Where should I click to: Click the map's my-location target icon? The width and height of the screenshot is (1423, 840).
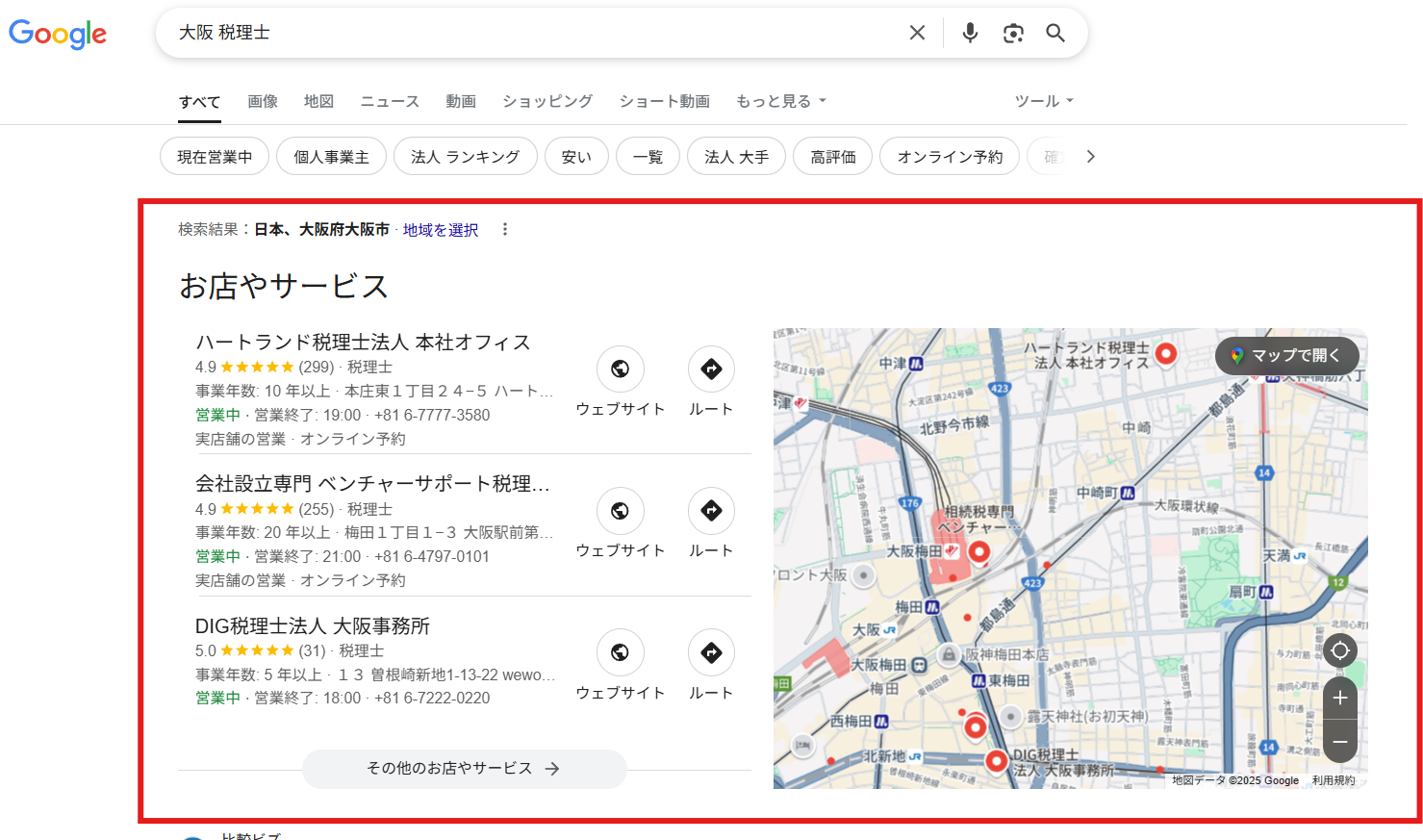(x=1340, y=650)
